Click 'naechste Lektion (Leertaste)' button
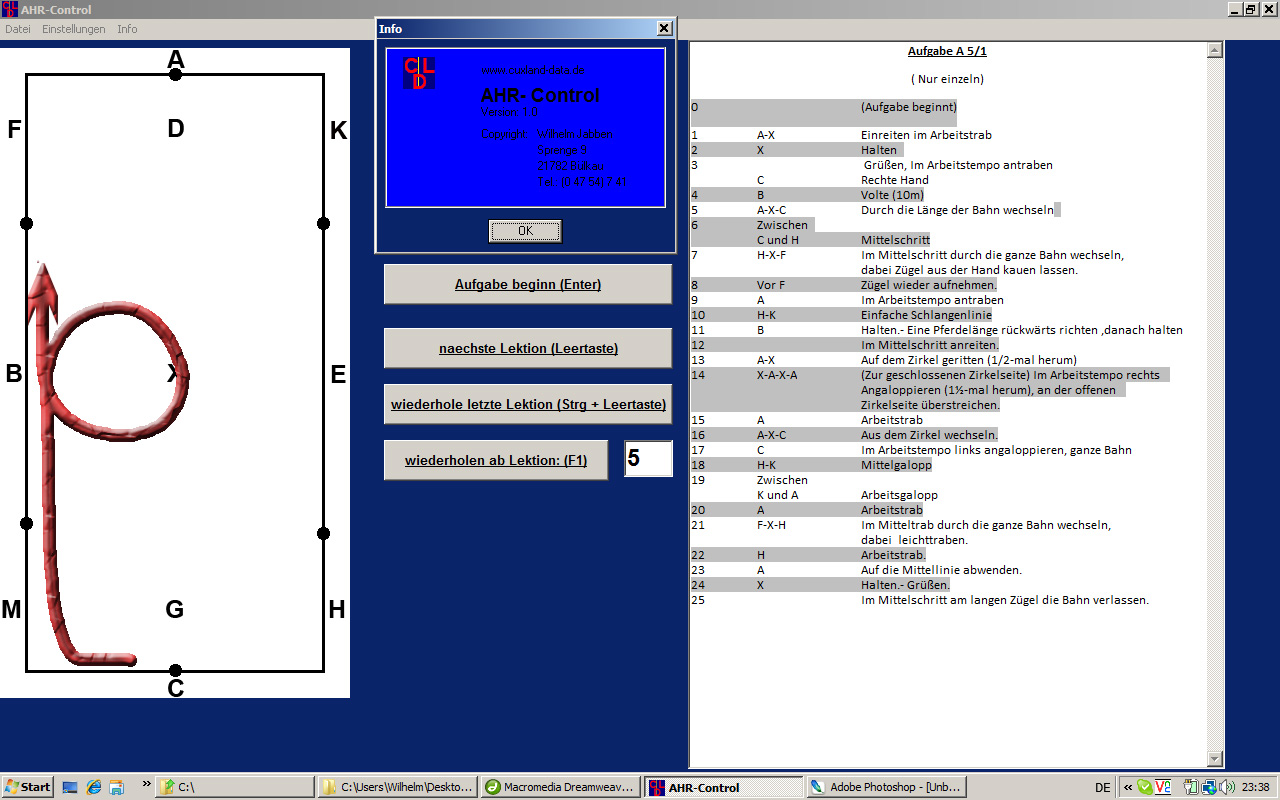1280x800 pixels. coord(528,348)
